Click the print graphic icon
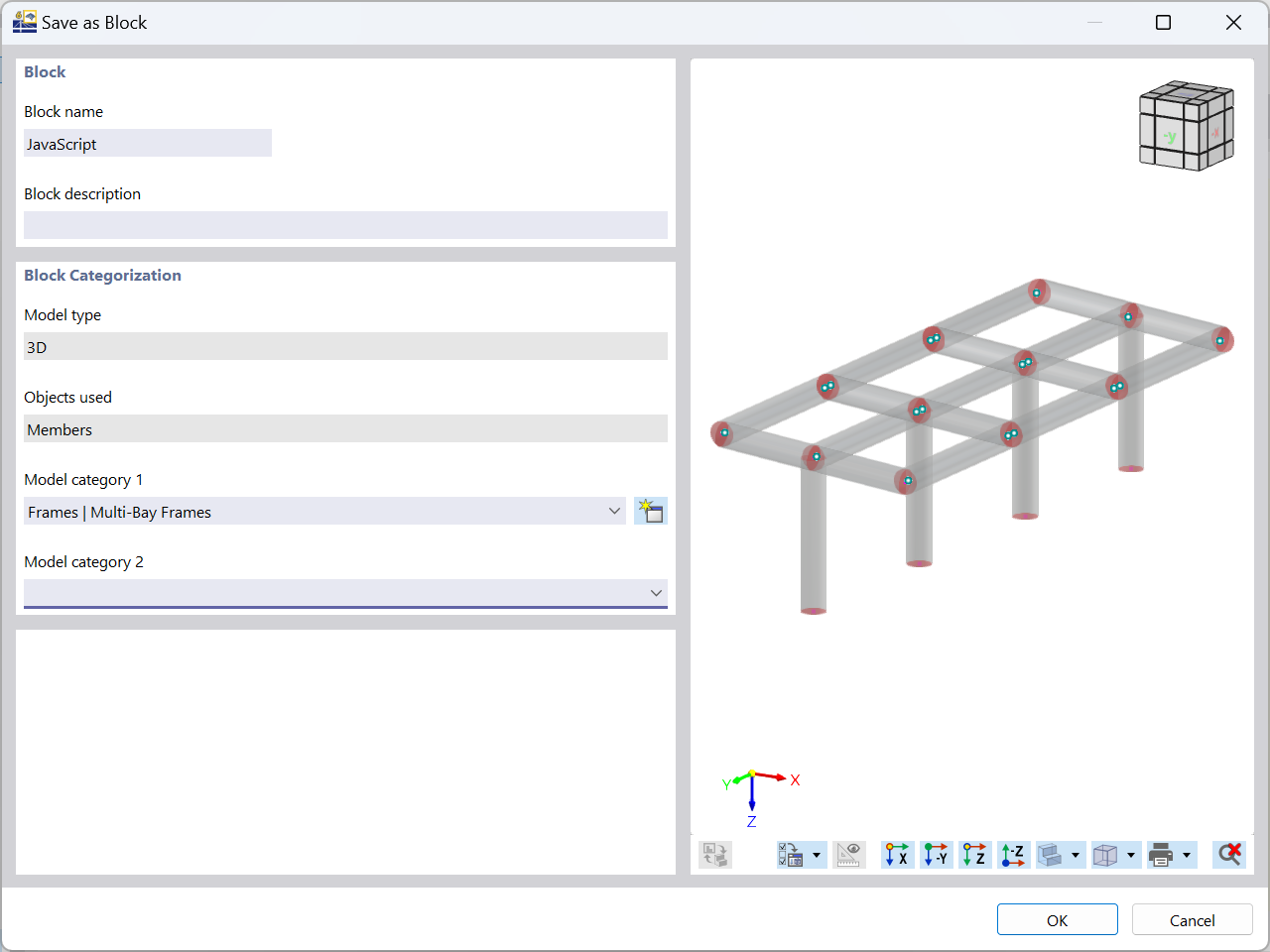 click(1161, 855)
